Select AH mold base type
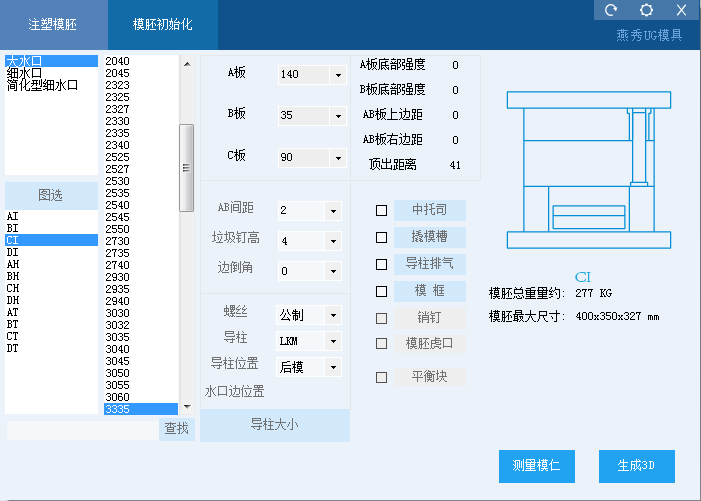 tap(51, 265)
